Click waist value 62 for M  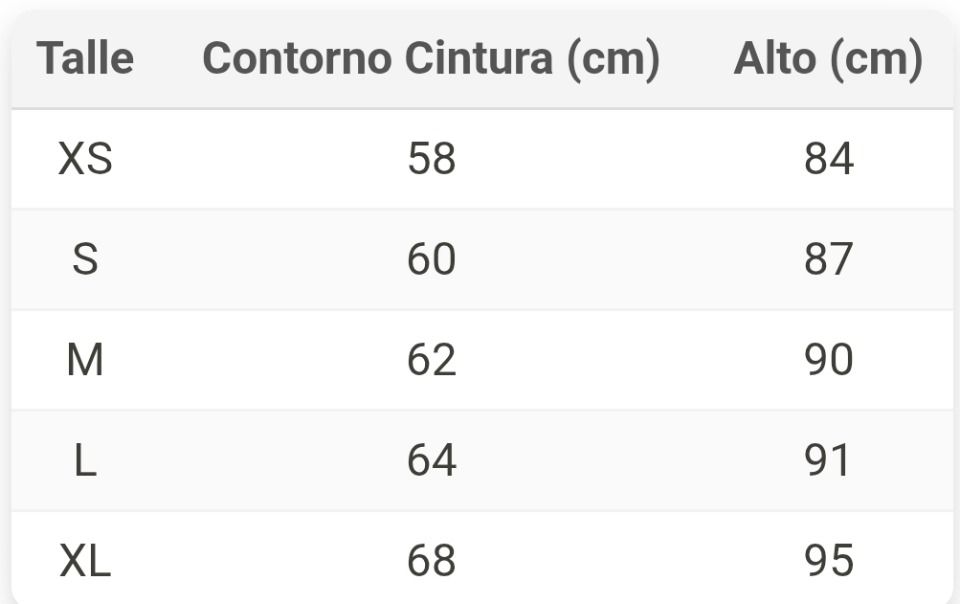[431, 360]
